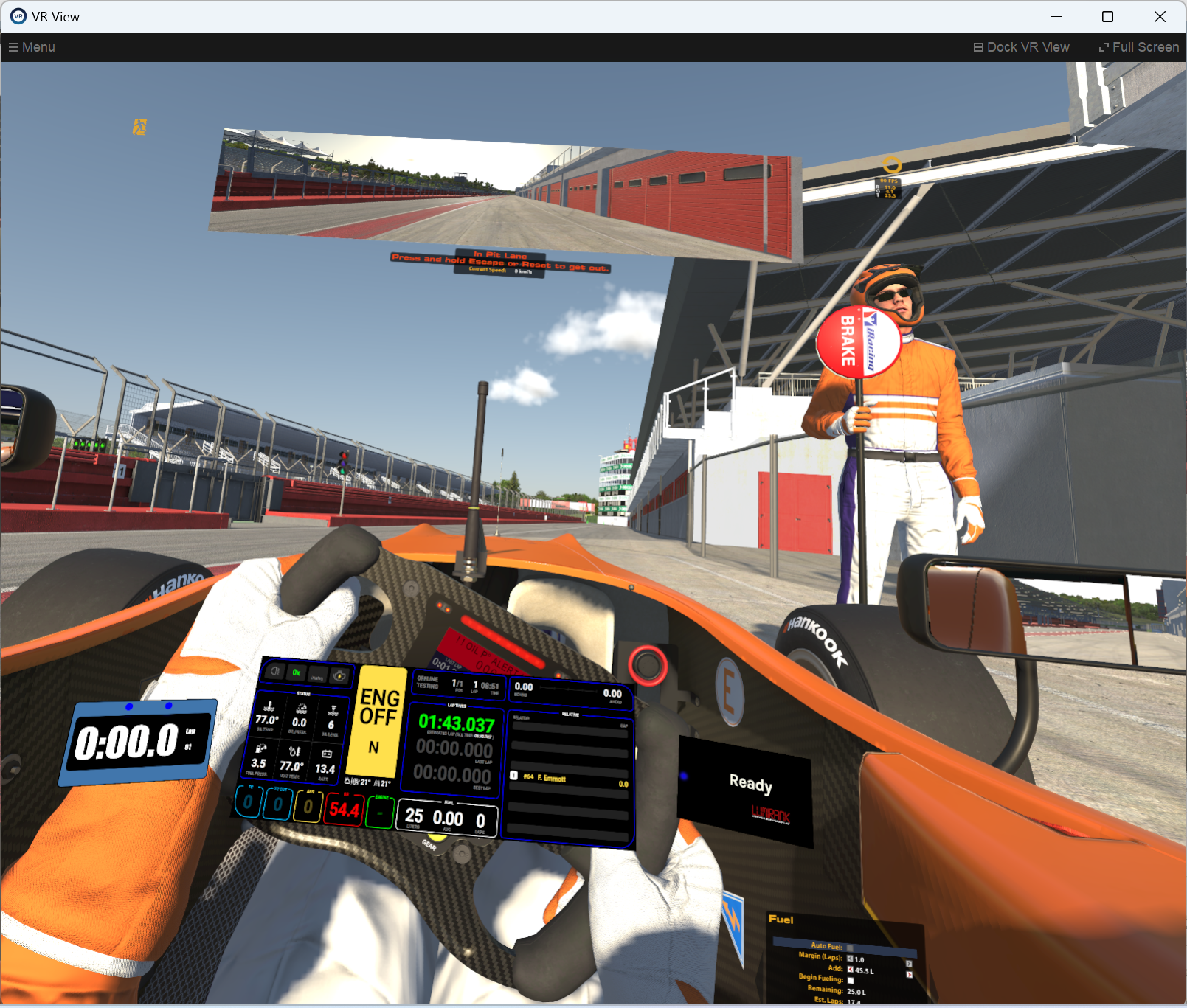Toggle the 0x multiplier indicator on the dash
Viewport: 1187px width, 1008px height.
296,672
